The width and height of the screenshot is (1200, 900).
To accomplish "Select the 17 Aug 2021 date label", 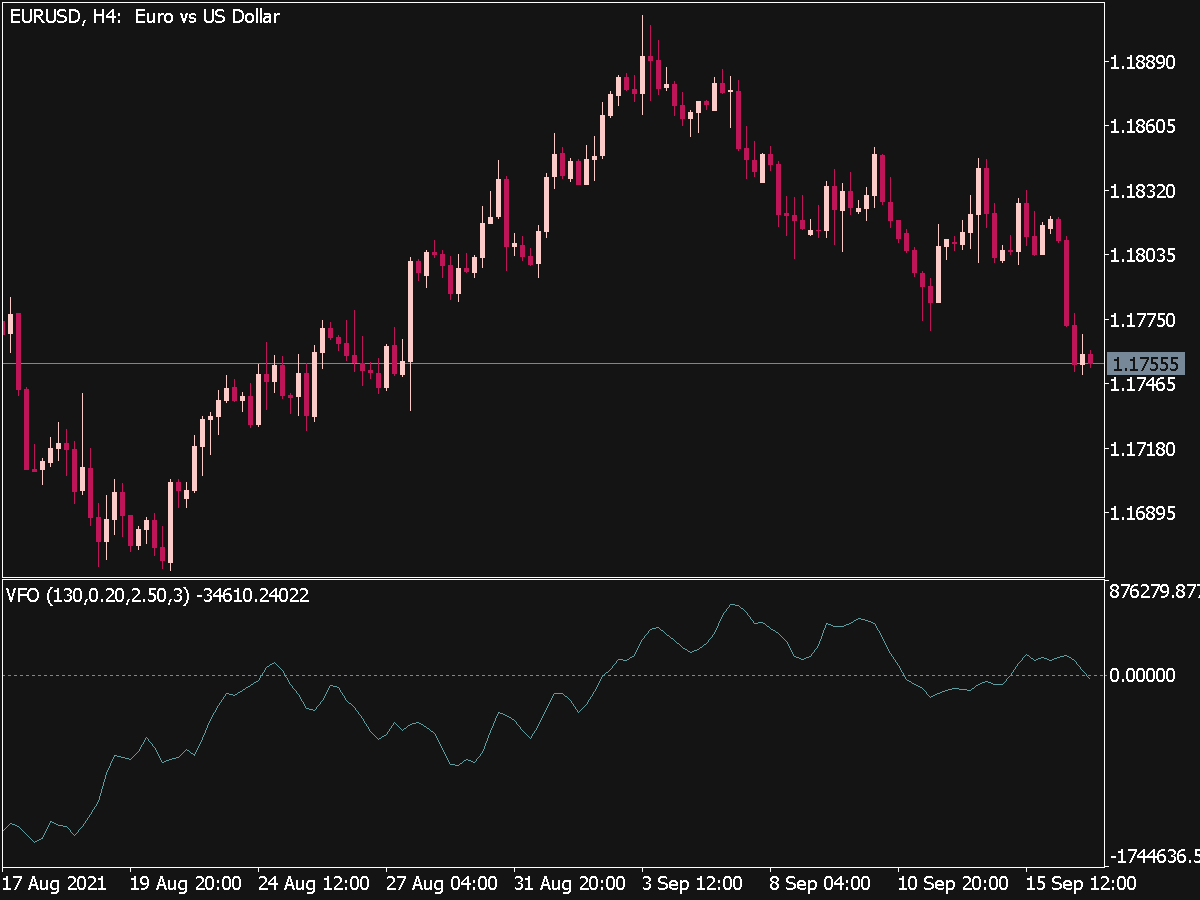I will [54, 884].
